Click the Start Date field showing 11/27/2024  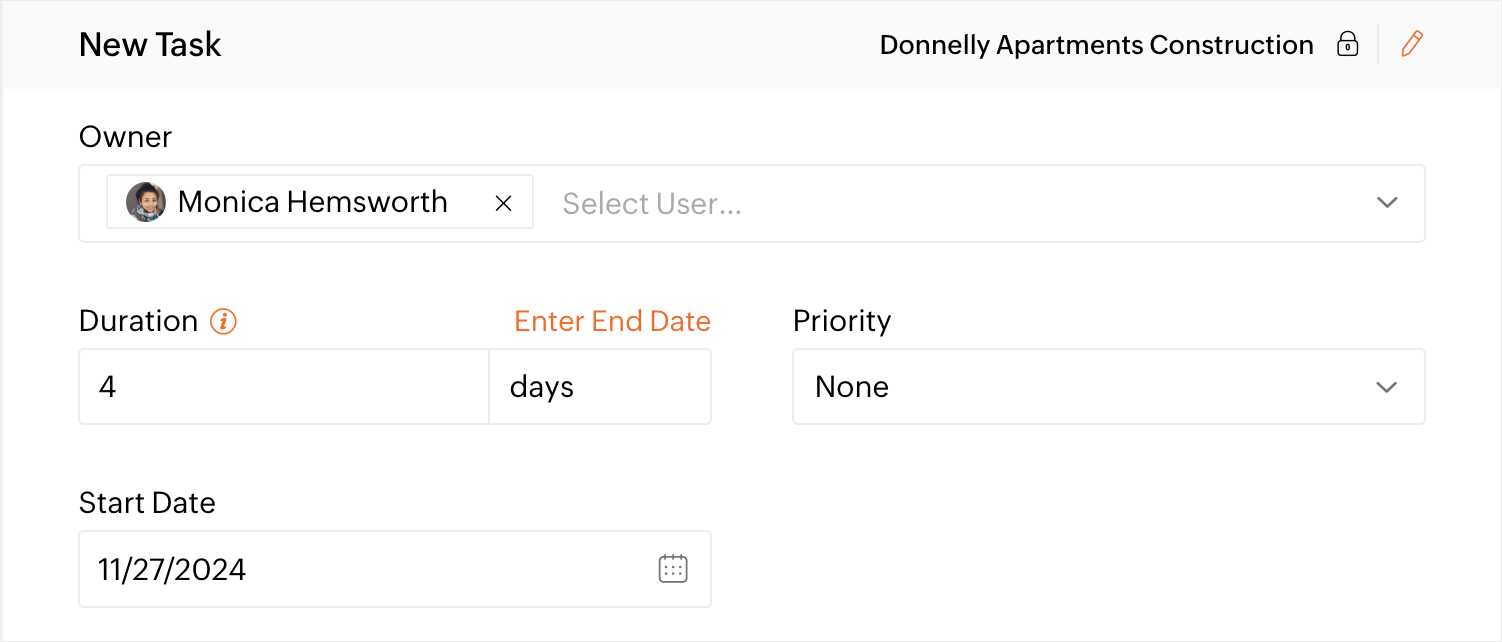tap(360, 570)
